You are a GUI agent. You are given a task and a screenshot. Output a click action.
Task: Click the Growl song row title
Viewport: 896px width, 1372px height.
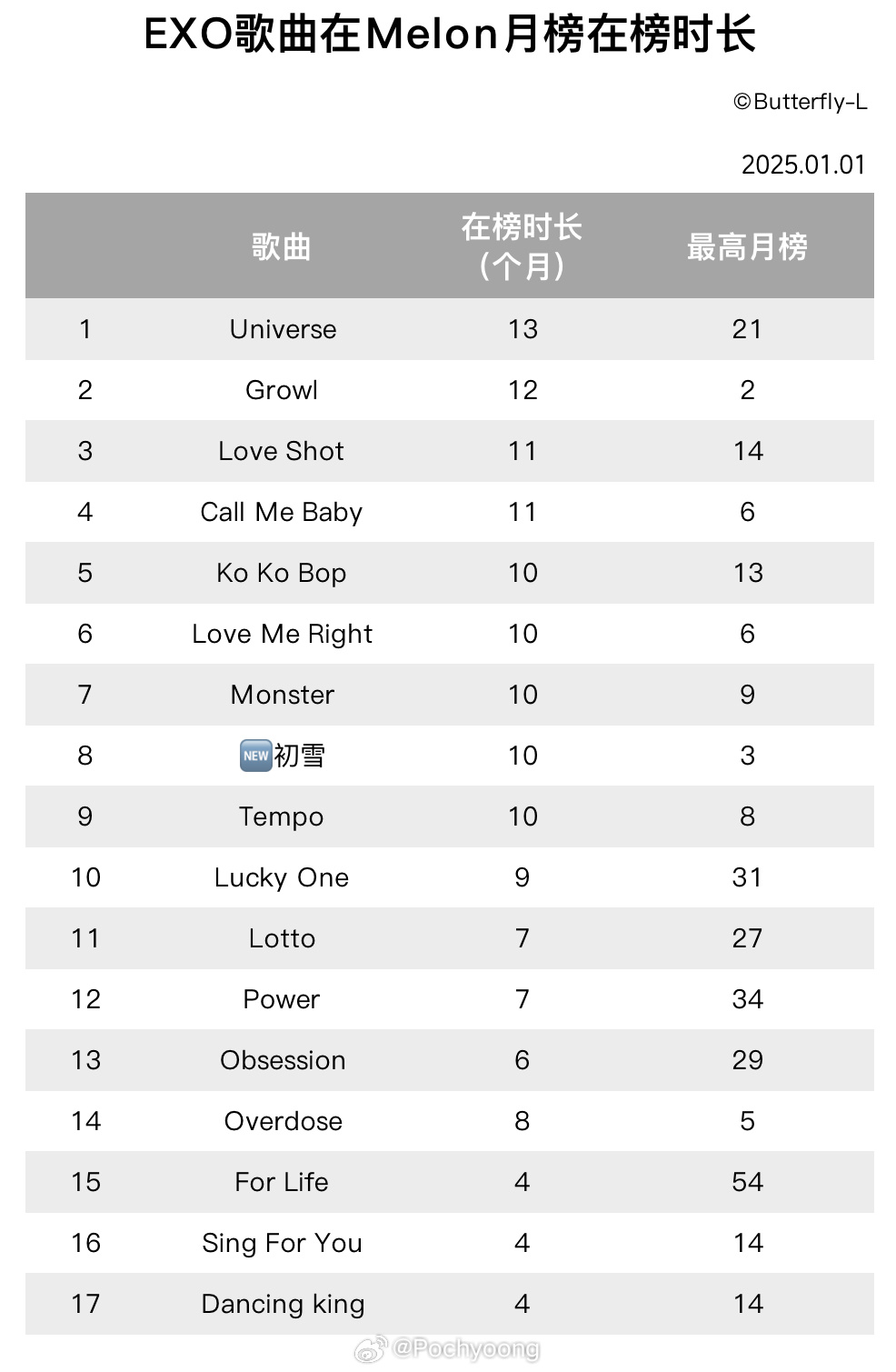[282, 390]
